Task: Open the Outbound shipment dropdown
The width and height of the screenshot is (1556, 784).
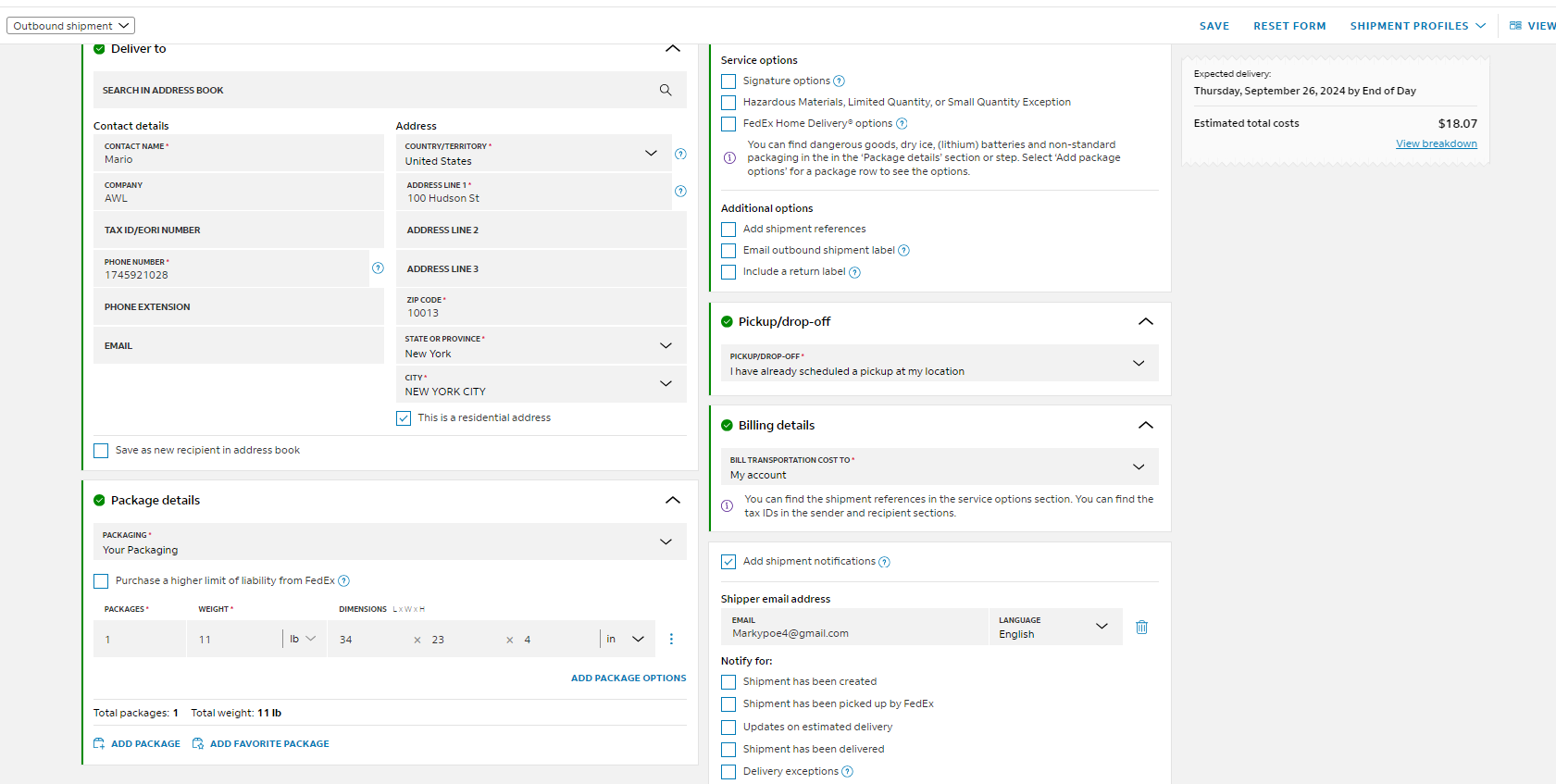Action: tap(70, 26)
